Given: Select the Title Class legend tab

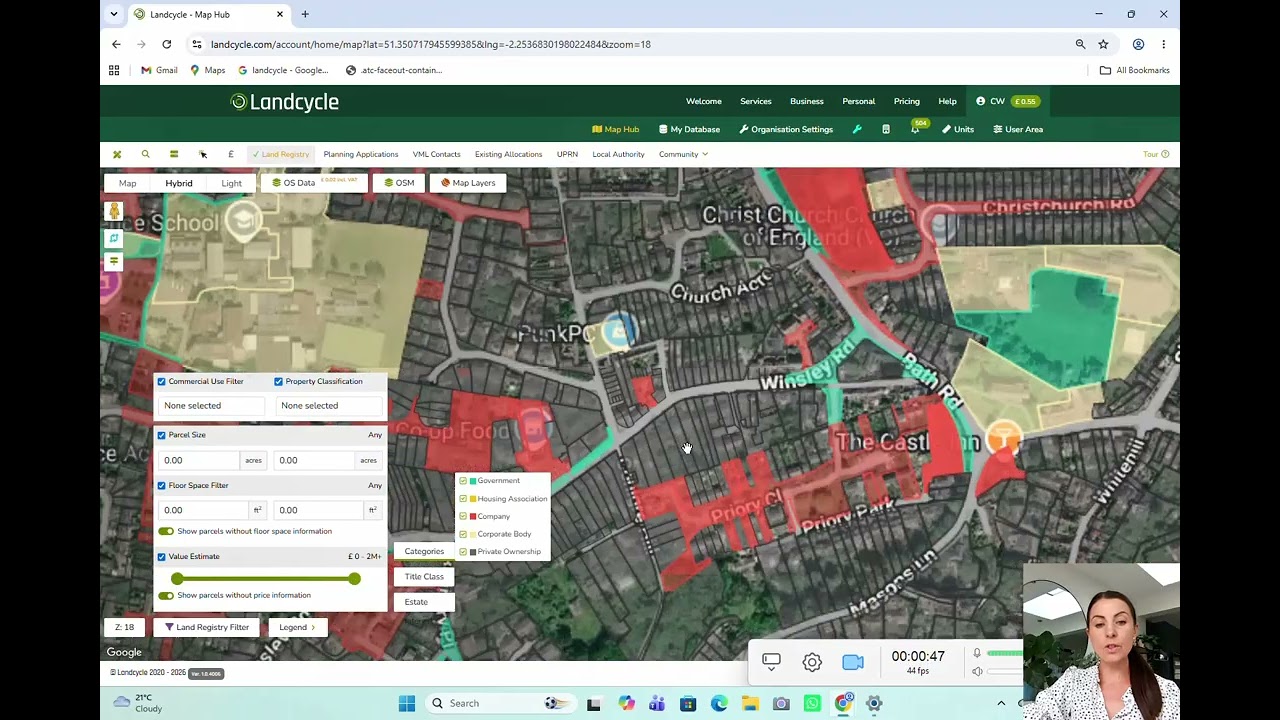Looking at the screenshot, I should [x=424, y=576].
